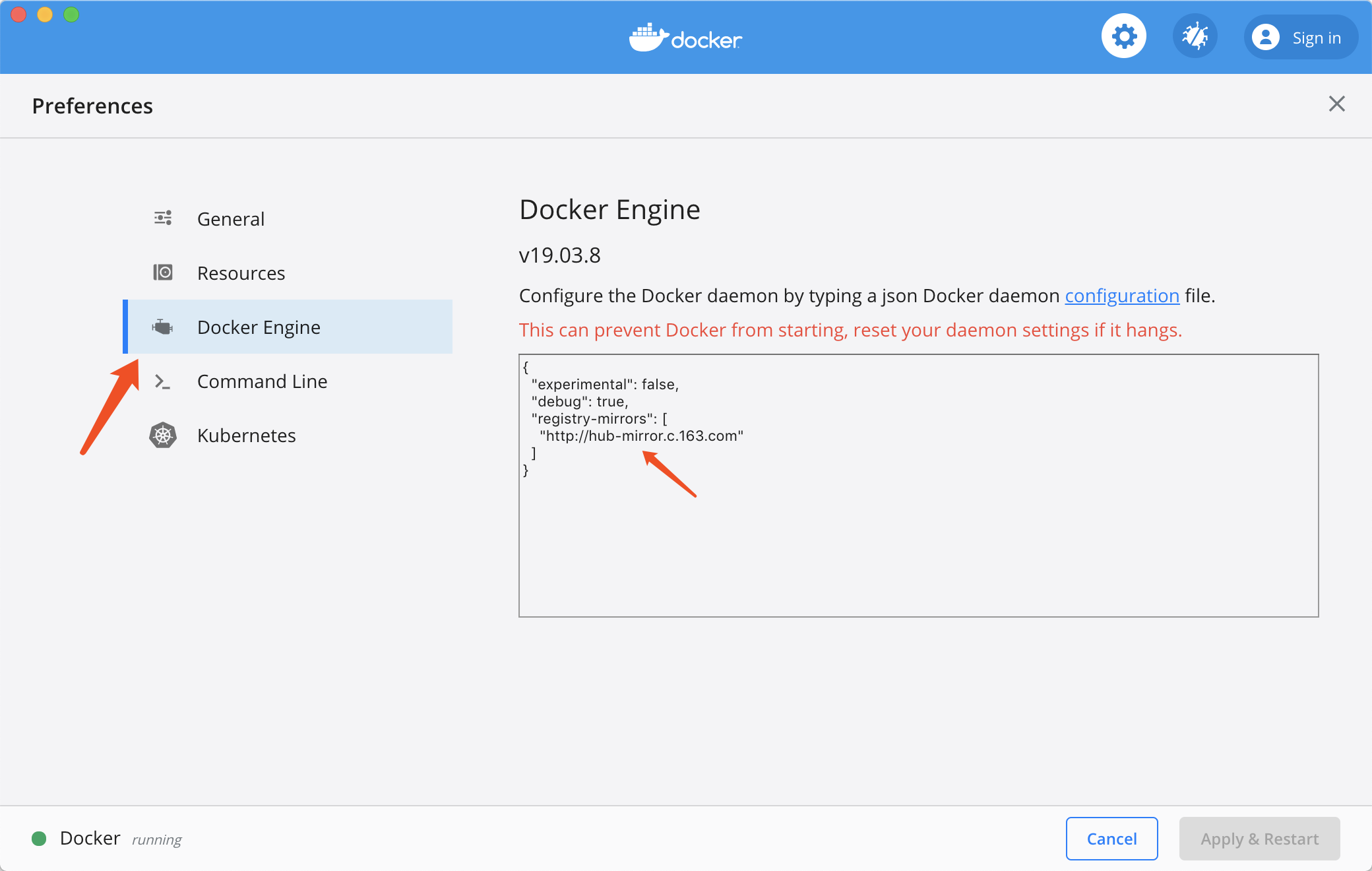Select the Docker Engine tab
Image resolution: width=1372 pixels, height=871 pixels.
[x=259, y=327]
